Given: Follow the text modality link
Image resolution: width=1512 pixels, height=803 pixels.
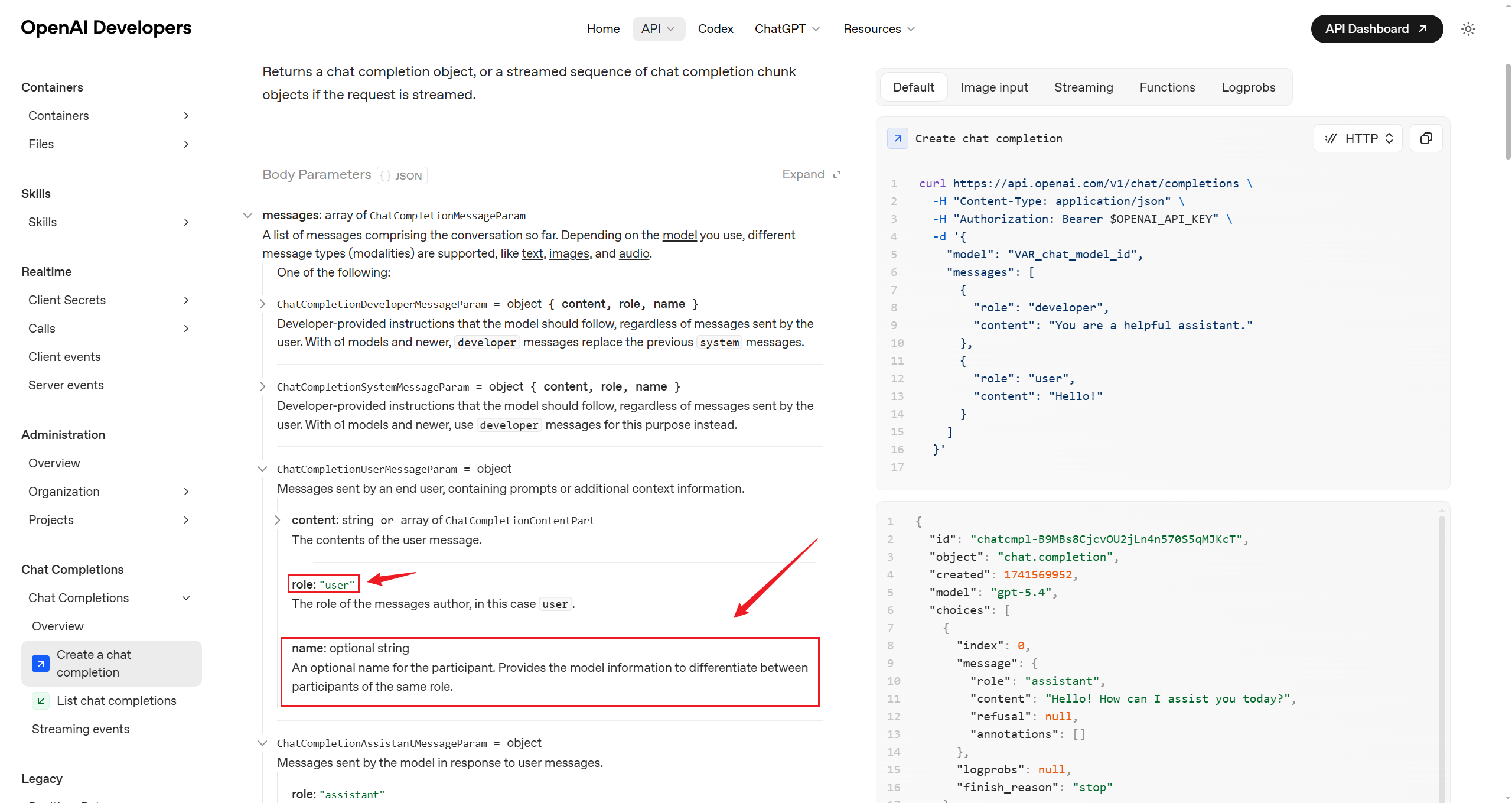Looking at the screenshot, I should pyautogui.click(x=532, y=253).
